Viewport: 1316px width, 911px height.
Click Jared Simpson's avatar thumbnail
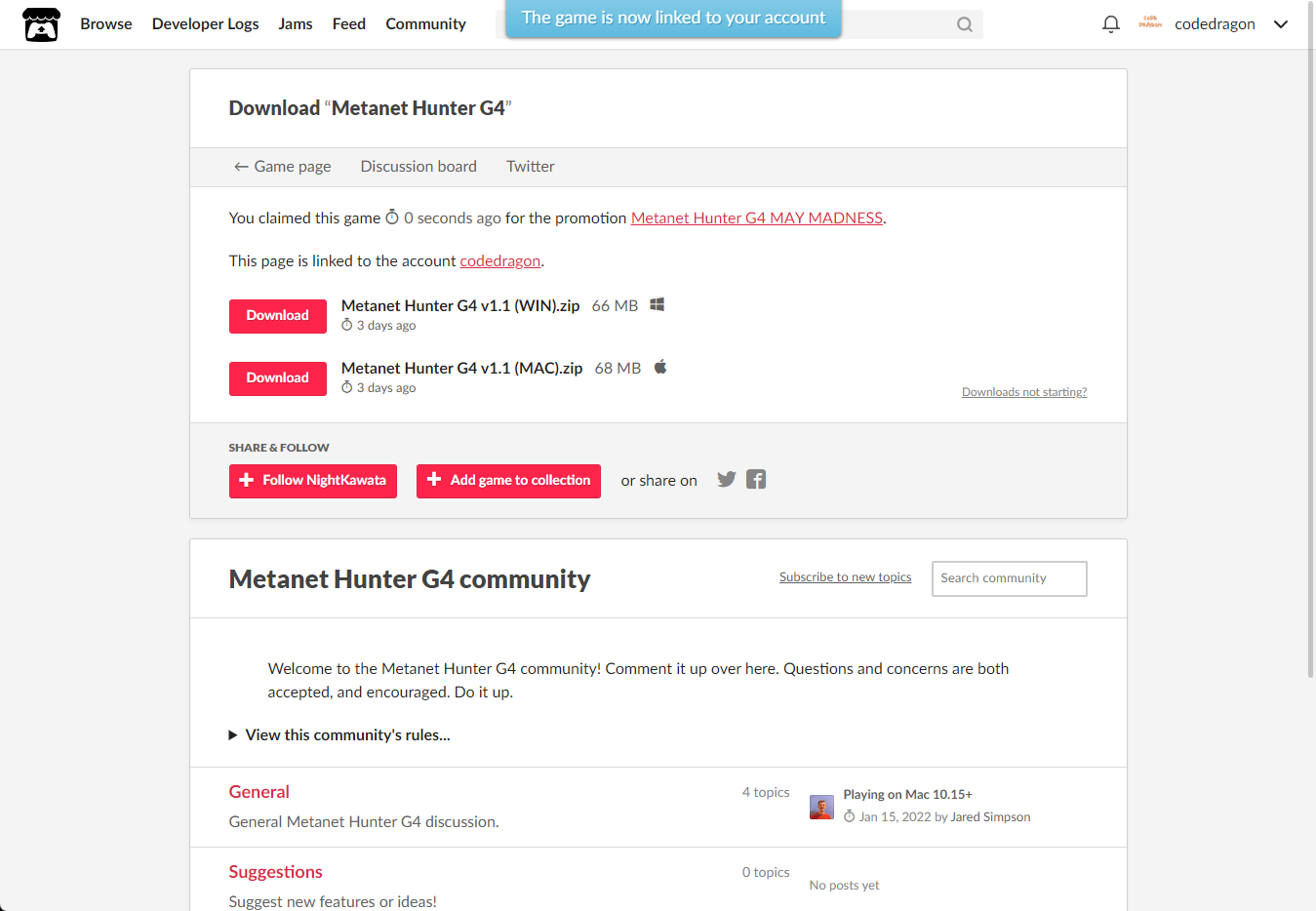pos(822,807)
